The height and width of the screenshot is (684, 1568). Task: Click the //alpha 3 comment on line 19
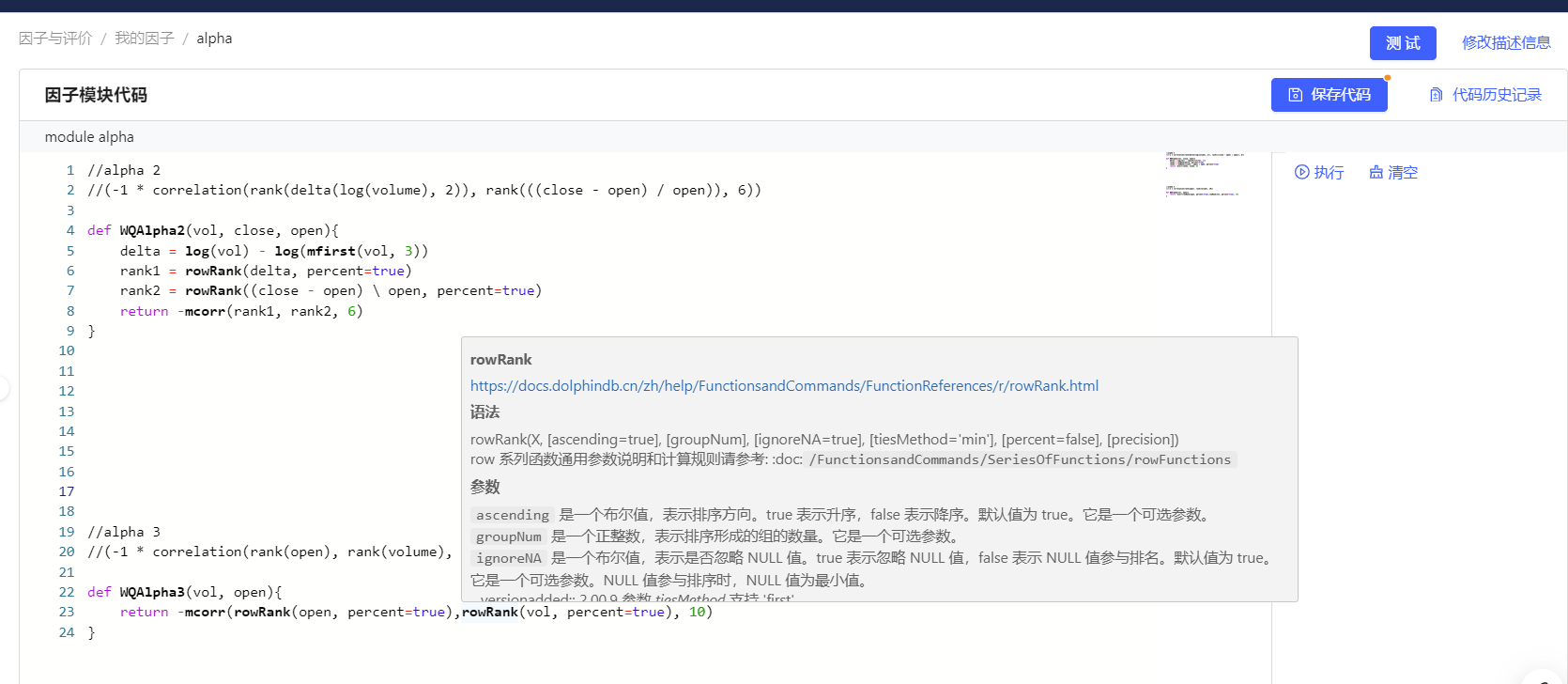[124, 532]
